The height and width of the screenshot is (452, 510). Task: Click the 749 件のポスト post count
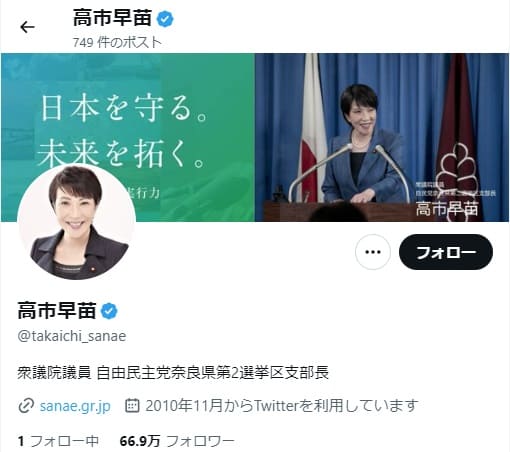click(117, 42)
